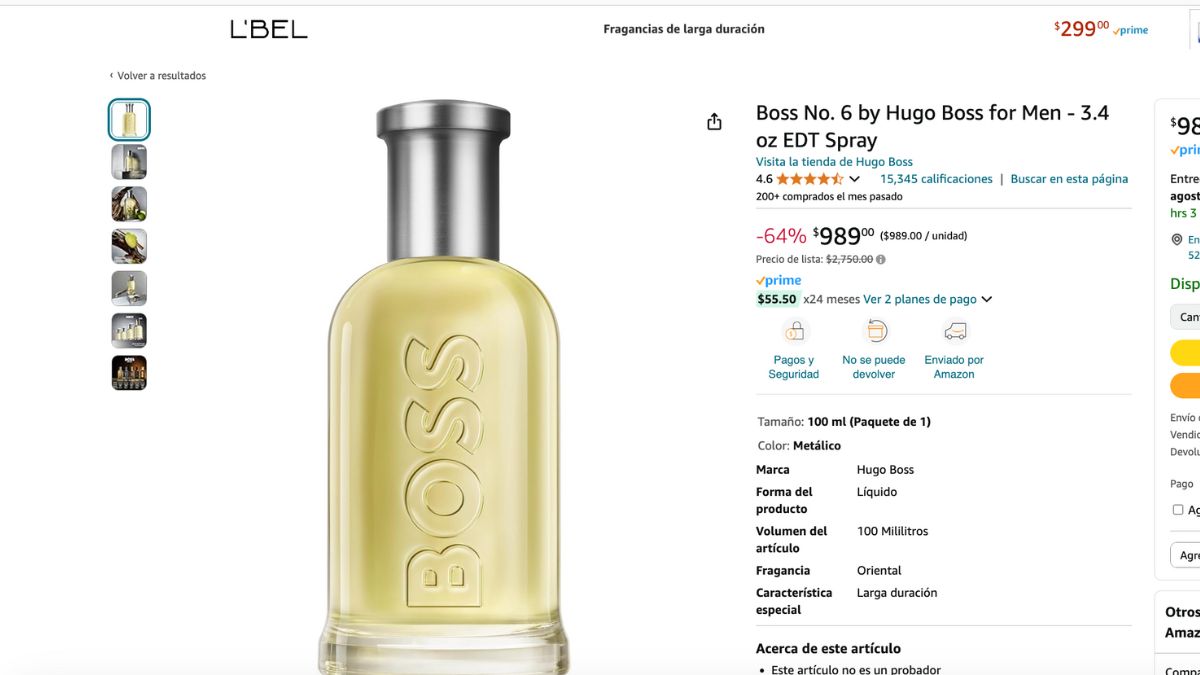Open the quantity dropdown in buy box
Viewport: 1200px width, 675px height.
coord(1186,317)
